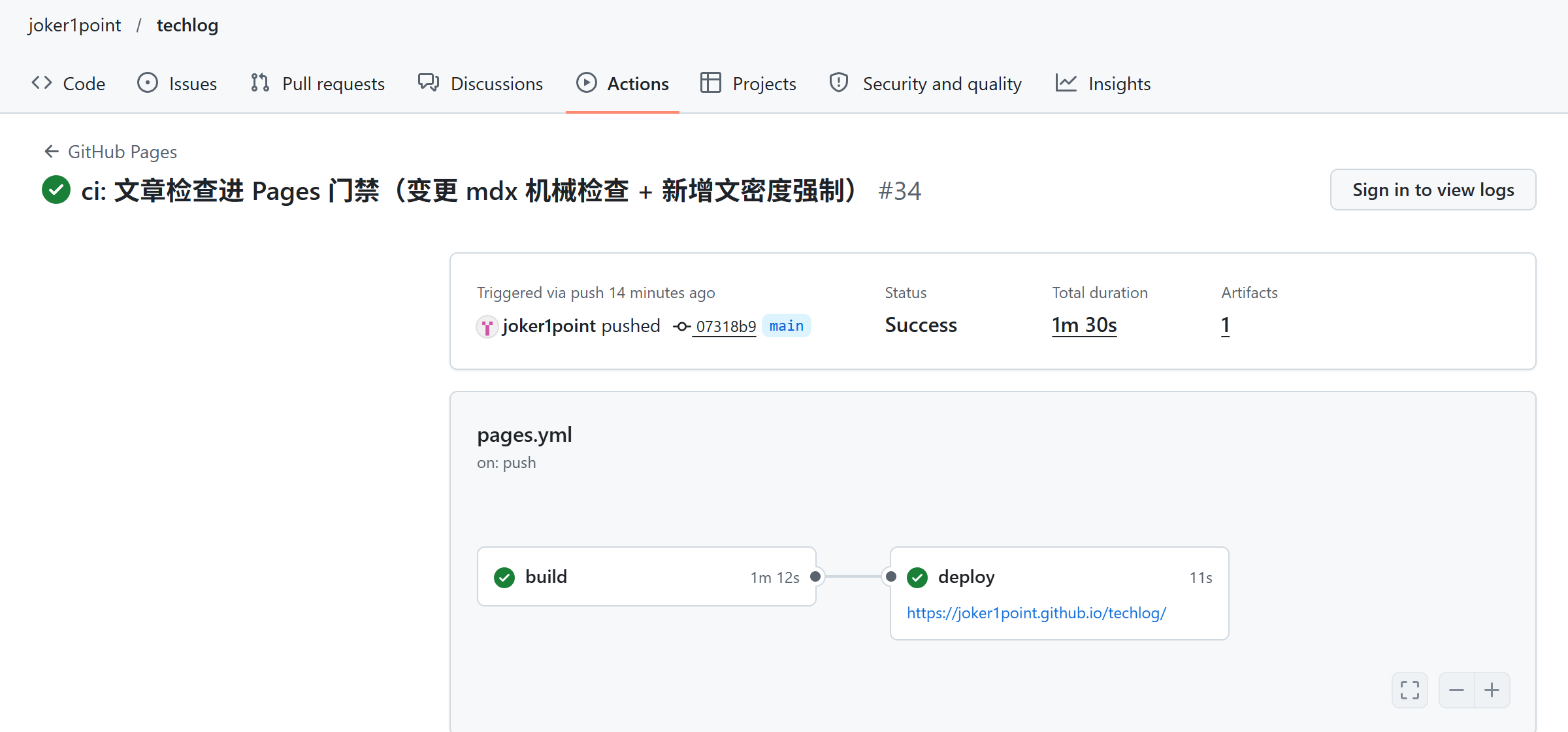Go to joker1point owner profile link
The width and height of the screenshot is (1568, 732).
74,25
